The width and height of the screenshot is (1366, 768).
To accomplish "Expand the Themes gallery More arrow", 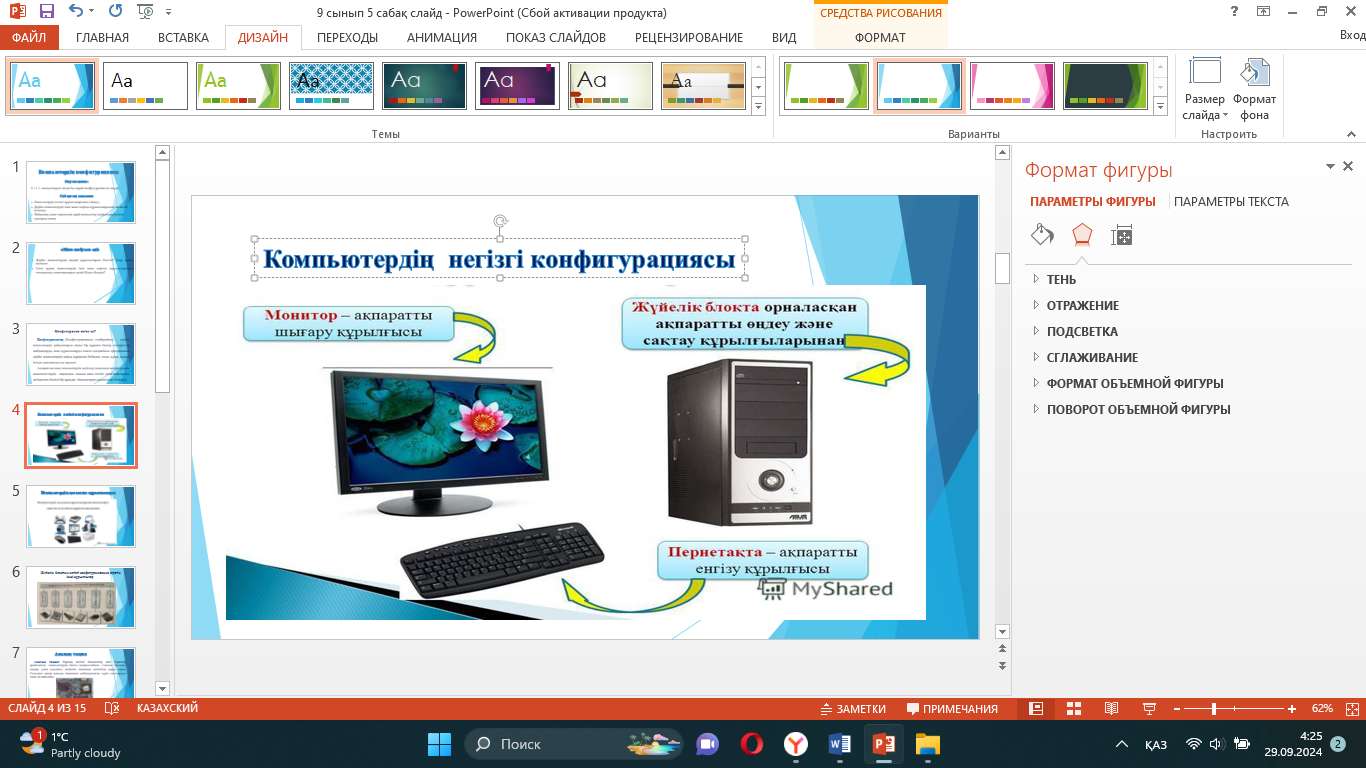I will [x=758, y=106].
